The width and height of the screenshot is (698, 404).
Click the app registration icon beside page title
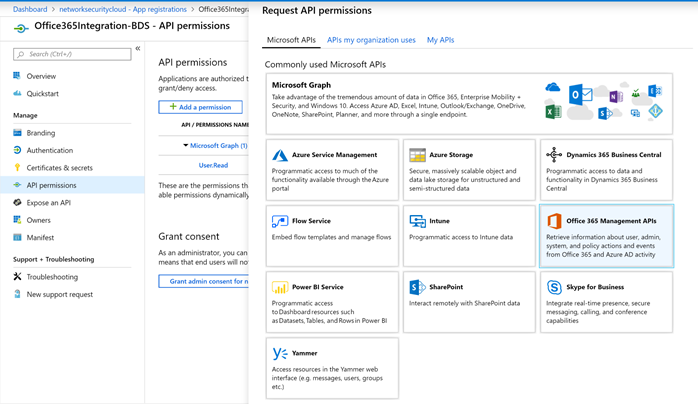pyautogui.click(x=21, y=28)
